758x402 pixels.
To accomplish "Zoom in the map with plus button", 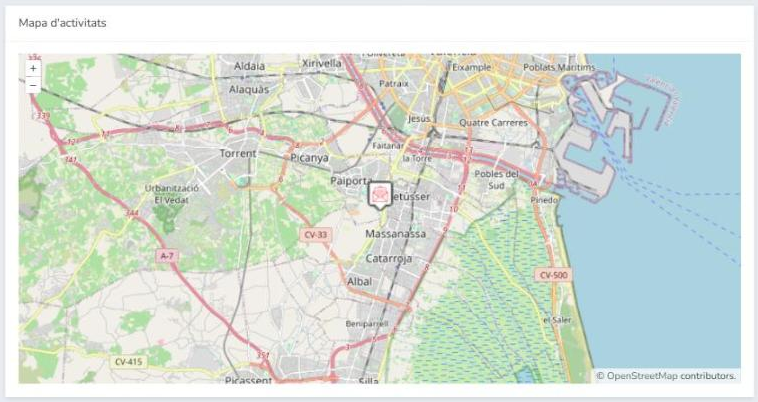I will click(33, 69).
